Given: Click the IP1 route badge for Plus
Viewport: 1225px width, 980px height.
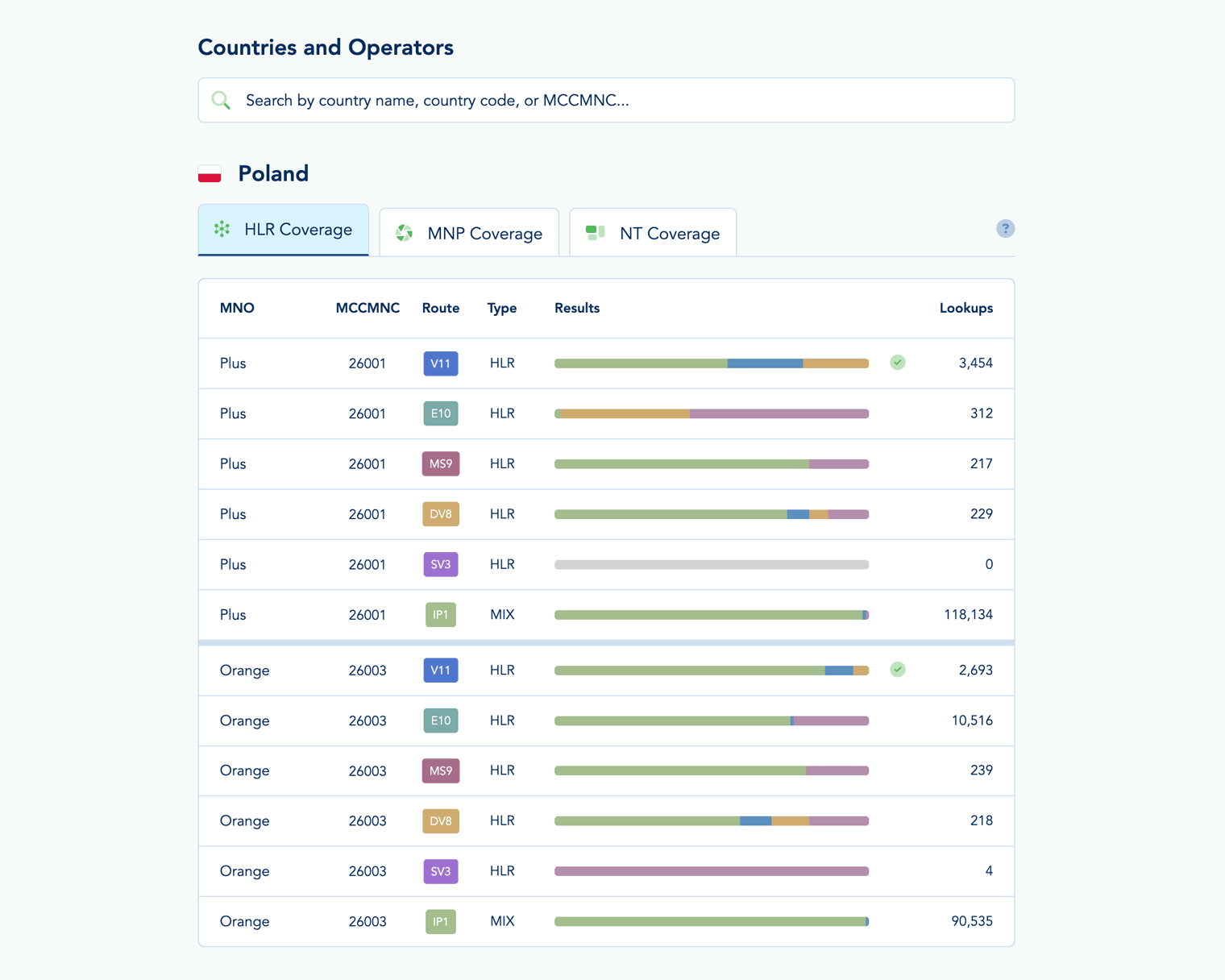Looking at the screenshot, I should tap(440, 615).
